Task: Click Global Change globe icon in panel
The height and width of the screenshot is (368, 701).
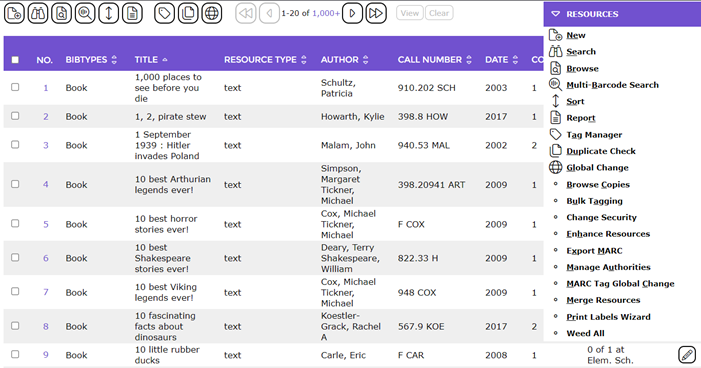Action: (555, 167)
